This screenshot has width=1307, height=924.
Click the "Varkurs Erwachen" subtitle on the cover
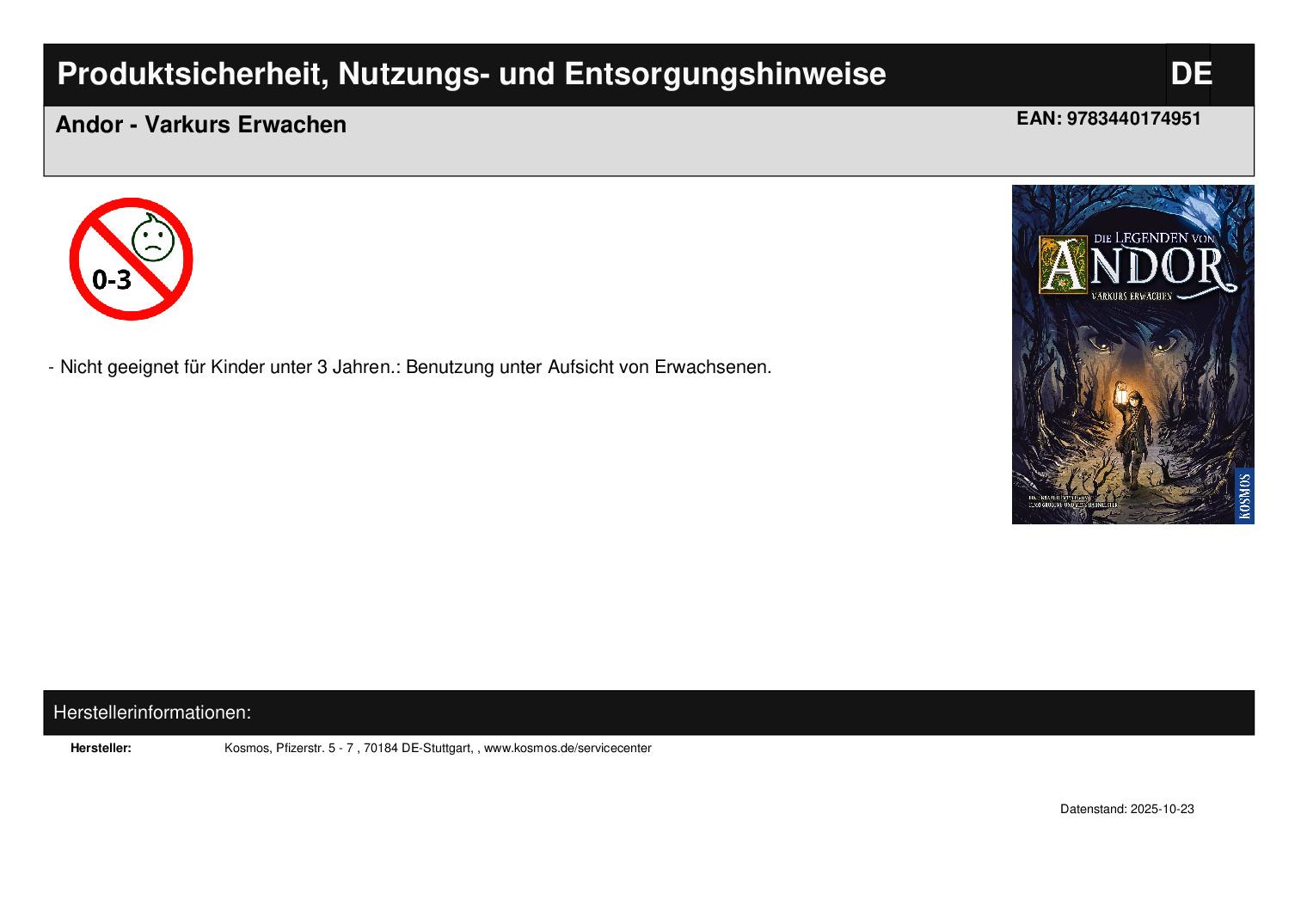point(1131,296)
